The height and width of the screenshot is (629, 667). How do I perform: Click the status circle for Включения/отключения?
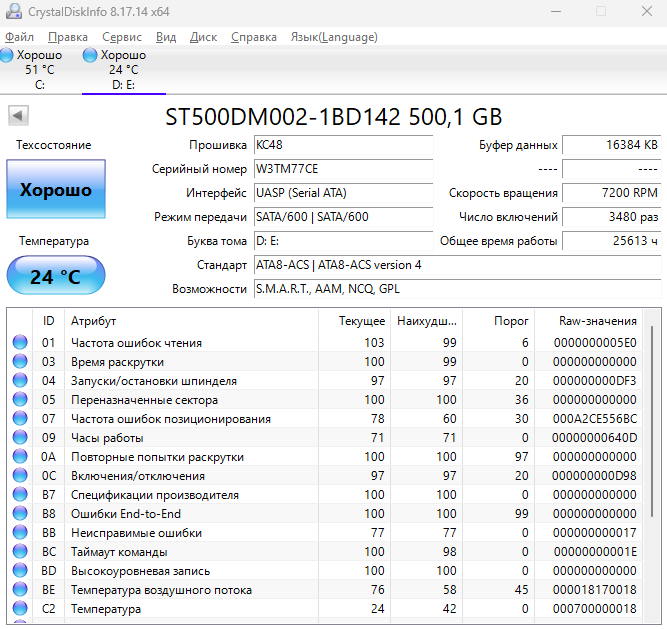20,475
